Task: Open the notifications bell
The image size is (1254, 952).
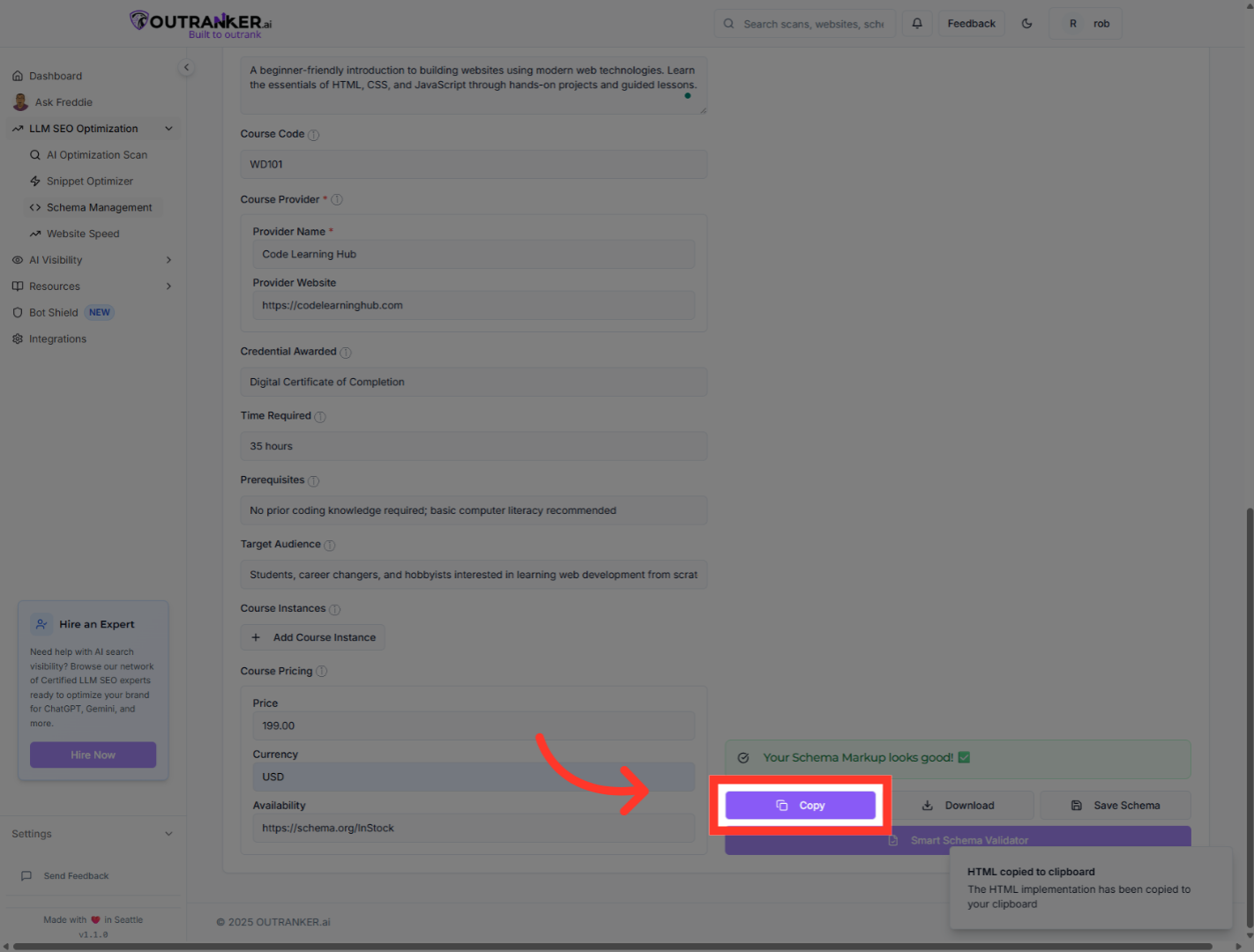Action: coord(917,24)
